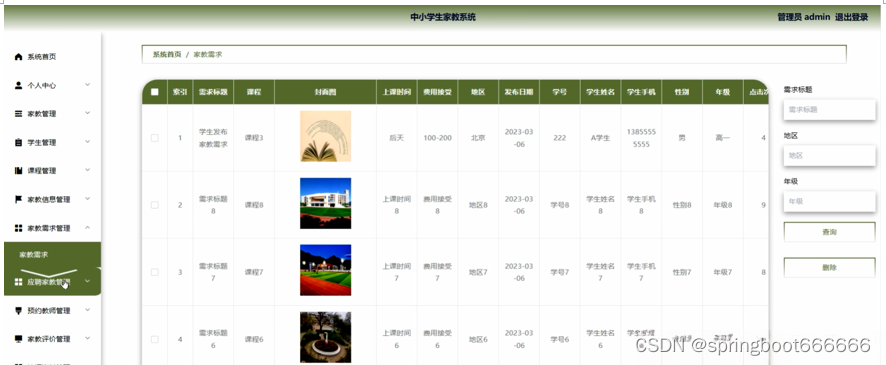Open the building cover image in row 2
Image resolution: width=886 pixels, height=365 pixels.
point(325,203)
